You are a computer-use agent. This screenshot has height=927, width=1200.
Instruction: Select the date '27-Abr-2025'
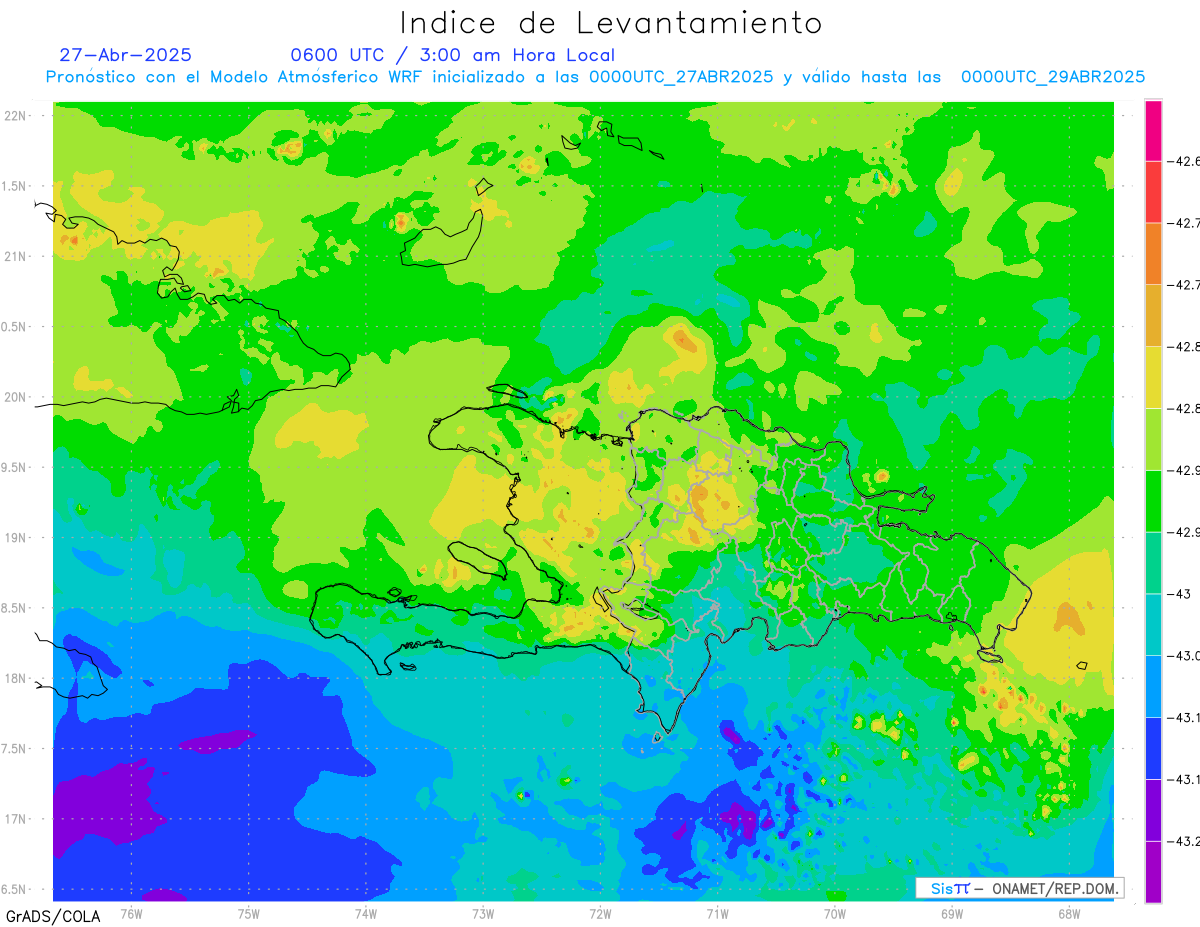[126, 55]
